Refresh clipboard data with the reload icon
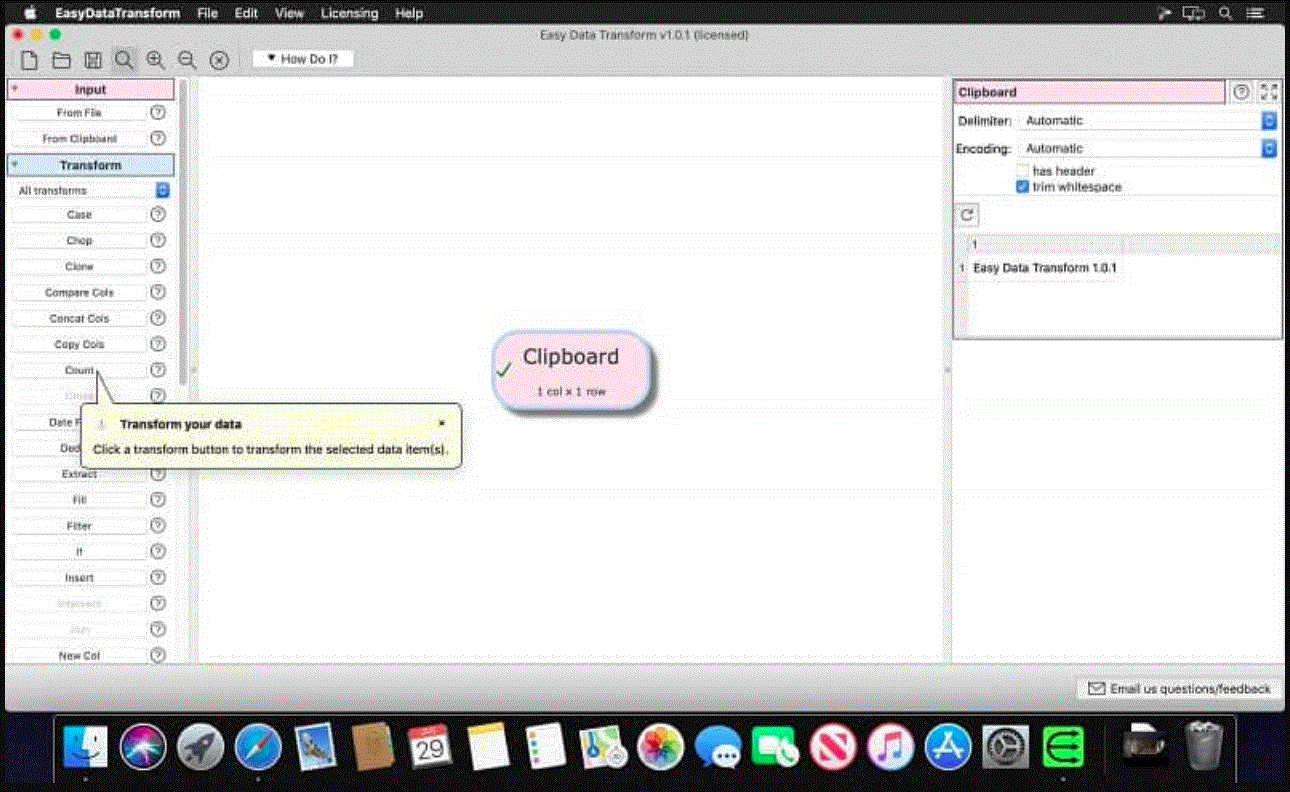 (967, 215)
